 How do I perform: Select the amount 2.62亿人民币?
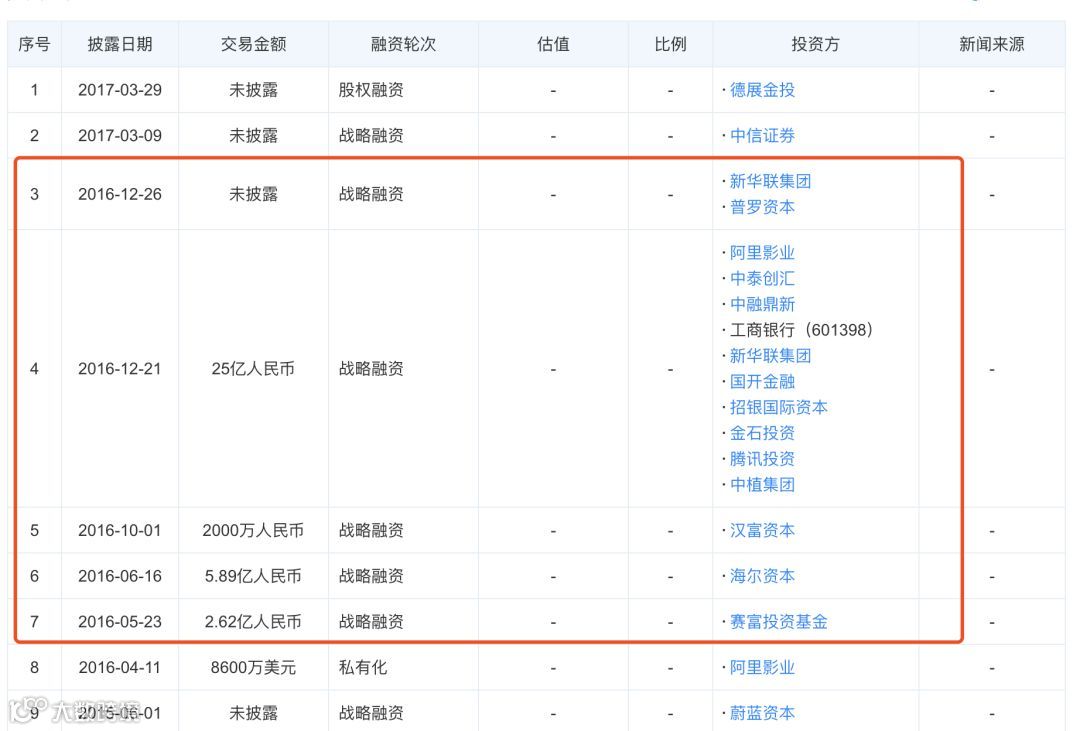pos(253,621)
